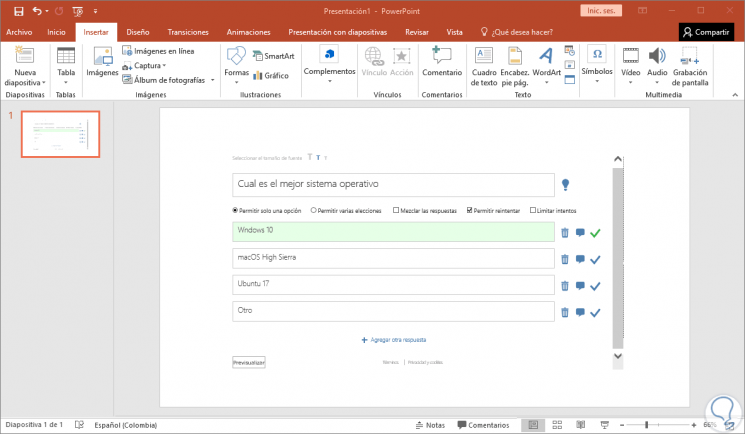Select Permitir varias elecciones radio button
Screen dimensions: 745x434
(313, 210)
